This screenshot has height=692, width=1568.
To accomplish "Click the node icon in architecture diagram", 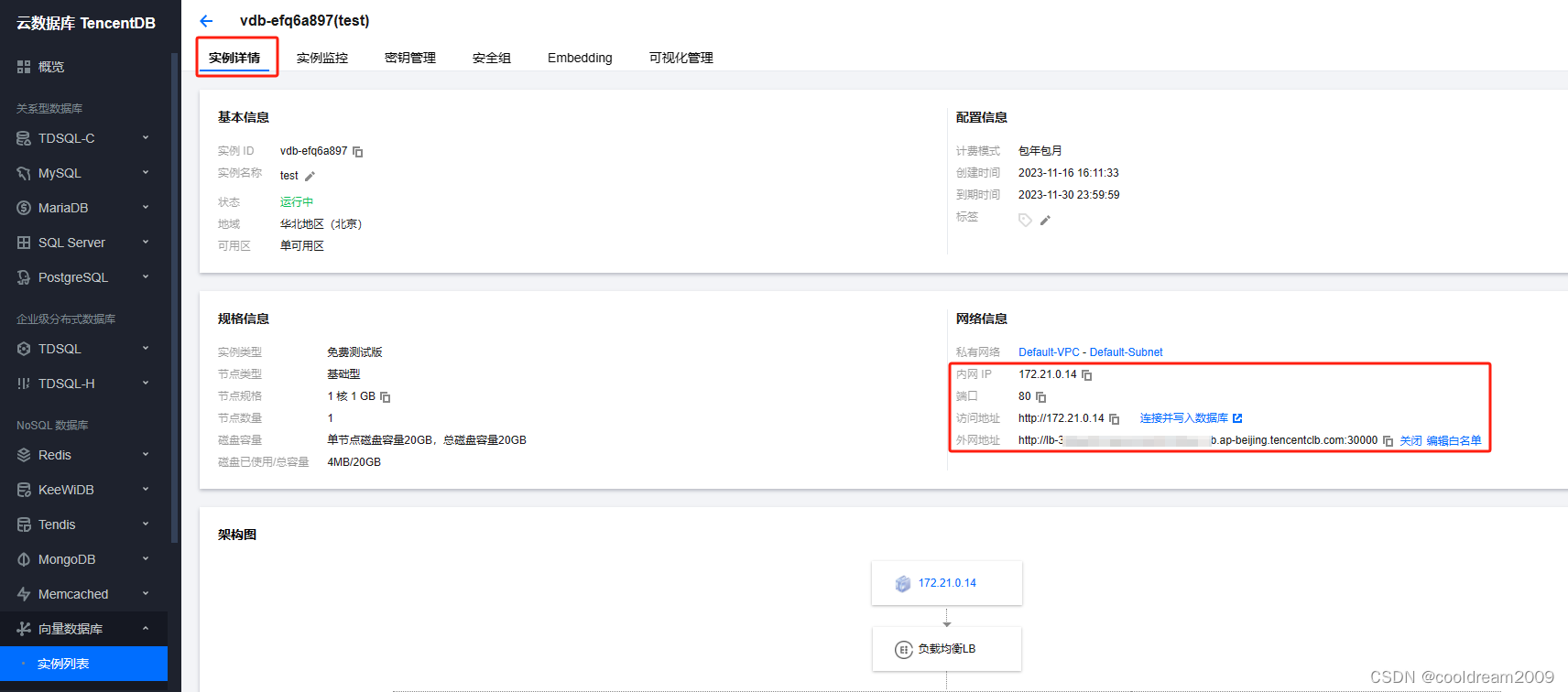I will (903, 584).
